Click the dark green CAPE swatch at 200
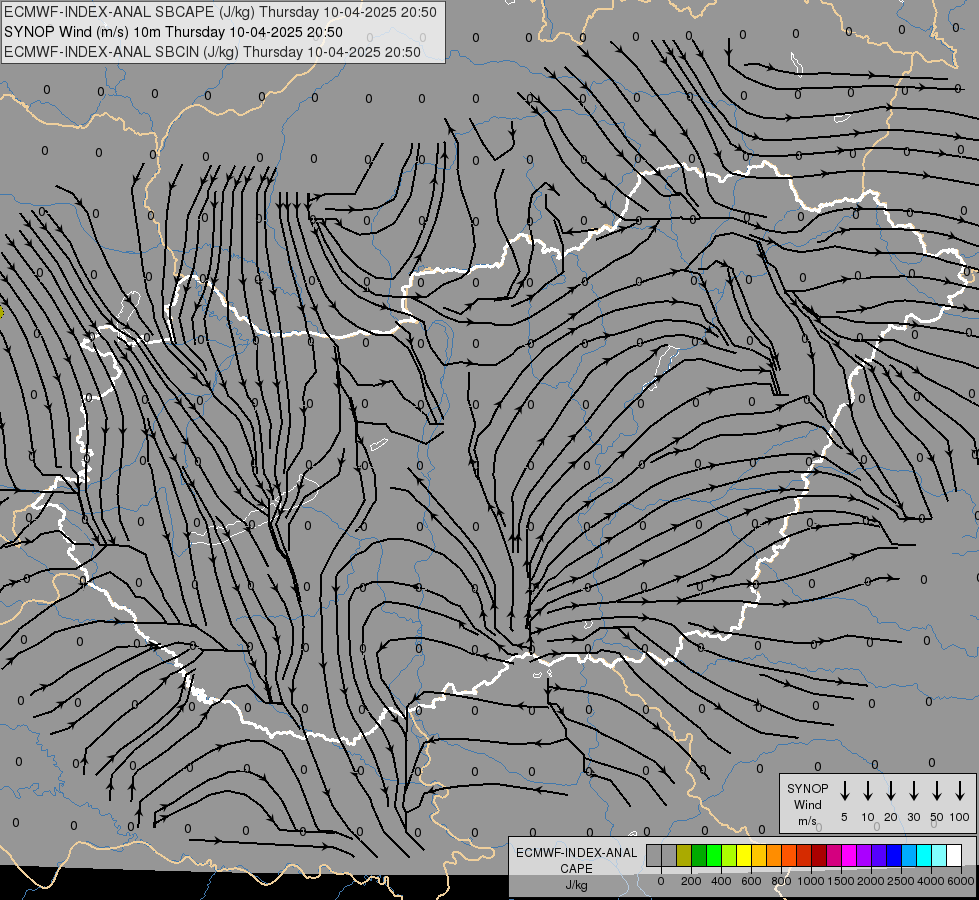Image resolution: width=979 pixels, height=900 pixels. pos(699,855)
